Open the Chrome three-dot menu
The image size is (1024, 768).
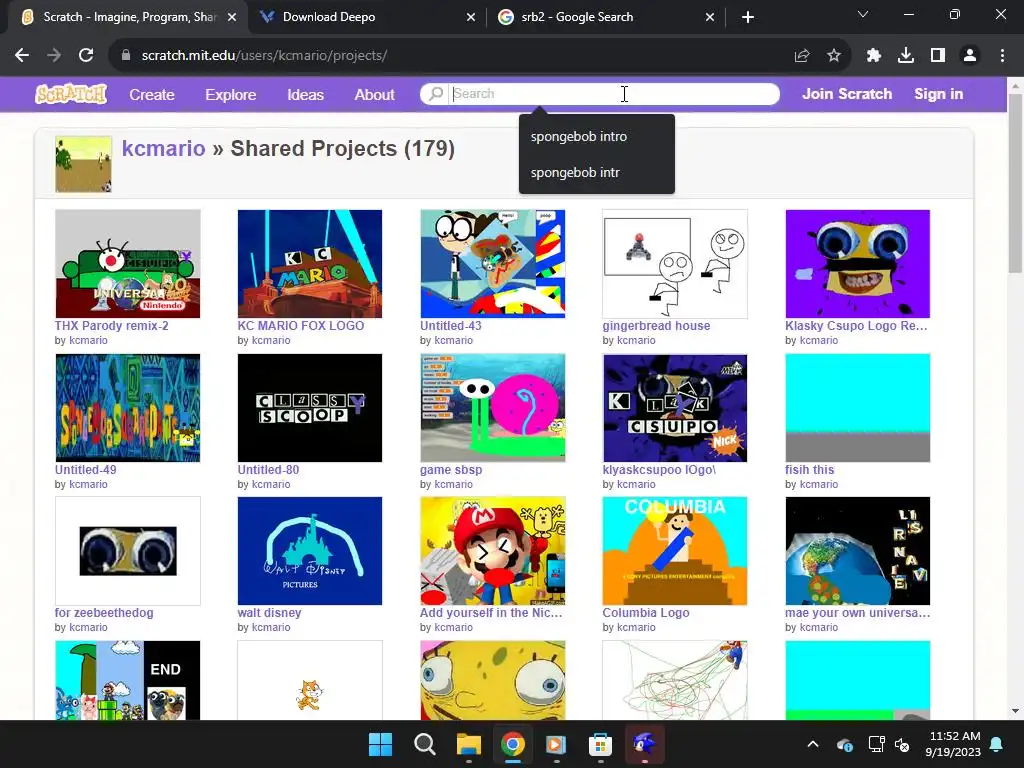click(1002, 56)
